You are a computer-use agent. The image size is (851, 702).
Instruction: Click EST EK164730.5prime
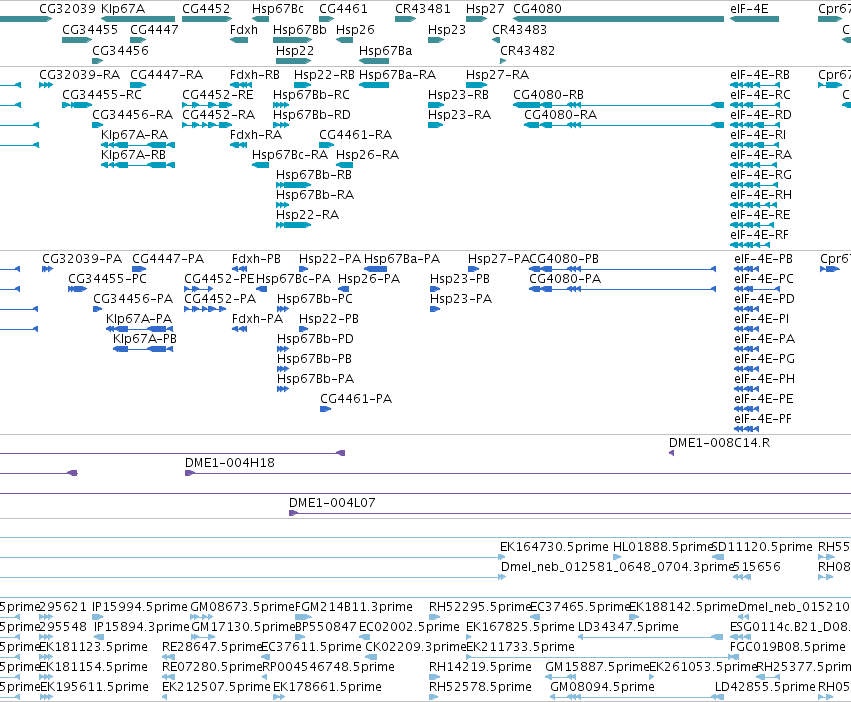[x=554, y=547]
